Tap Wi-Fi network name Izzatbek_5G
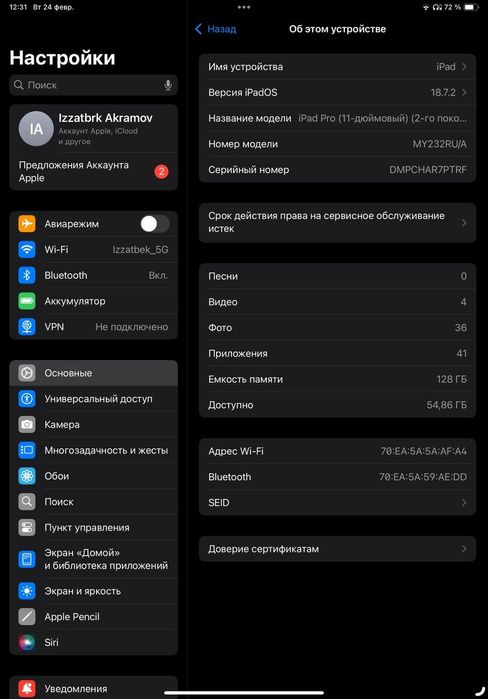The image size is (488, 699). click(x=140, y=250)
